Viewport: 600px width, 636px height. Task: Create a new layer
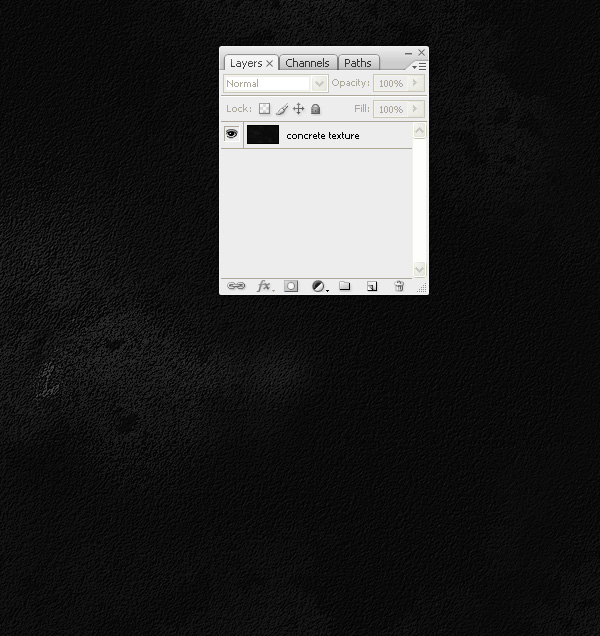[x=372, y=286]
